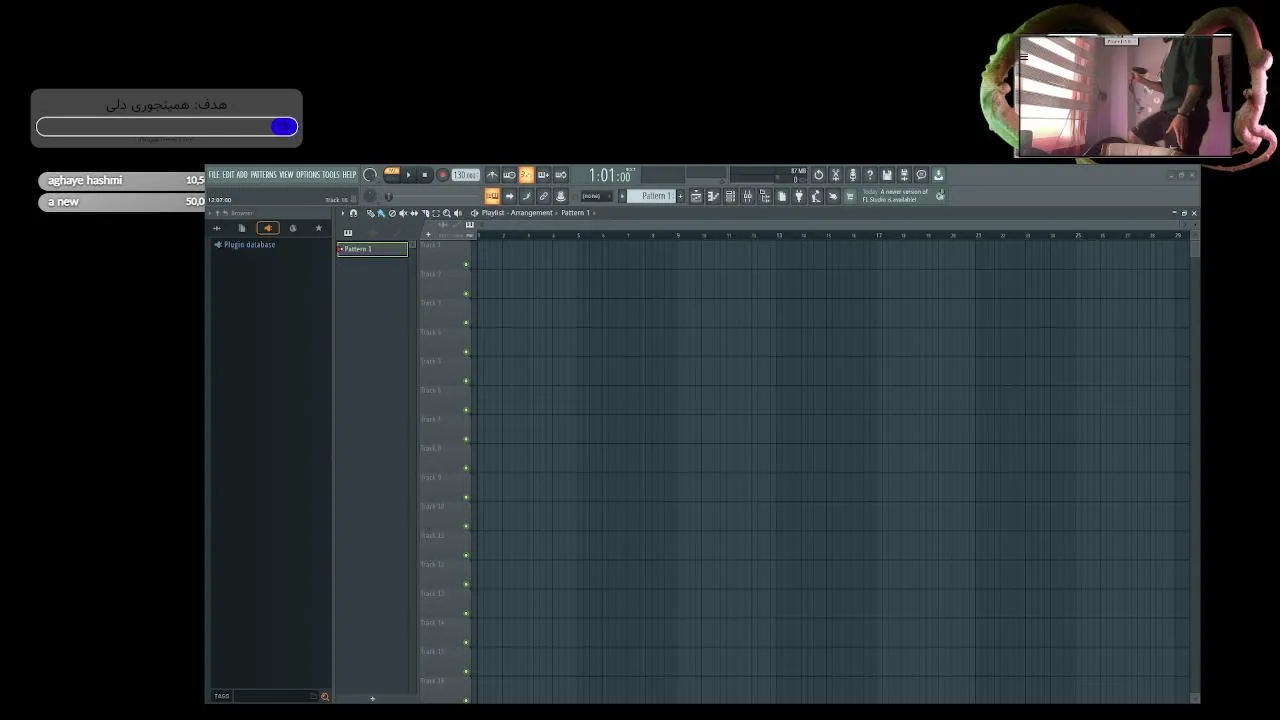Click the question mark help icon

point(870,175)
